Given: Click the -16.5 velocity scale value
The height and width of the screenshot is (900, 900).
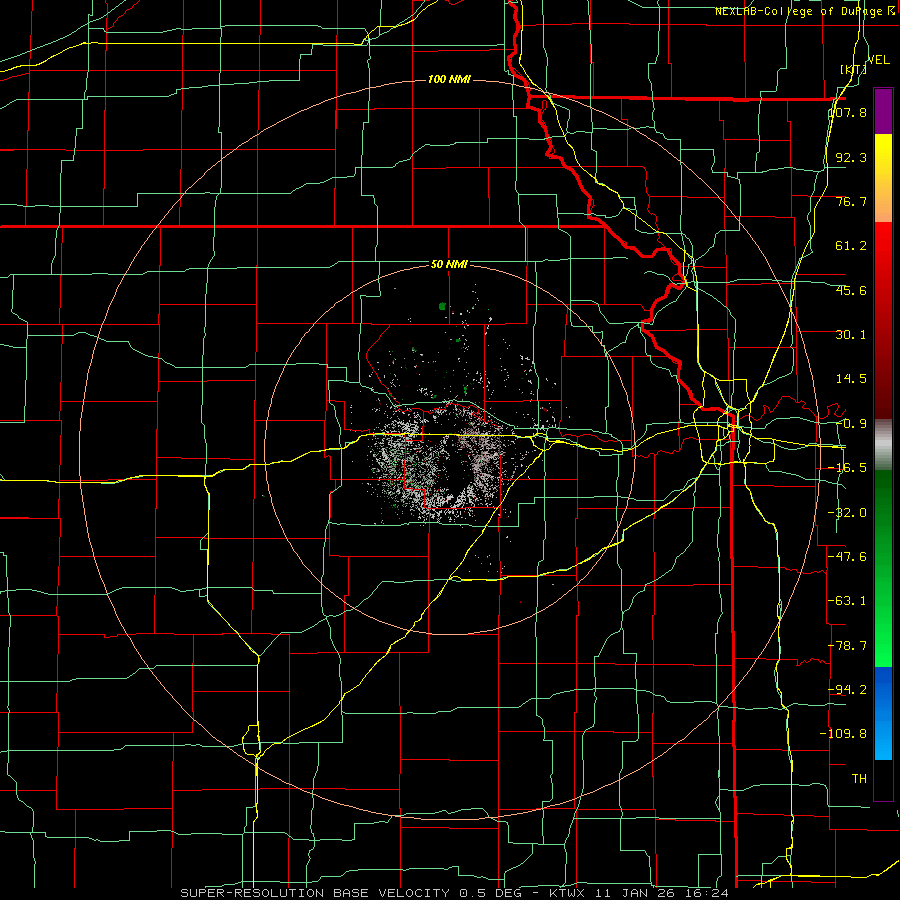Looking at the screenshot, I should (x=848, y=468).
